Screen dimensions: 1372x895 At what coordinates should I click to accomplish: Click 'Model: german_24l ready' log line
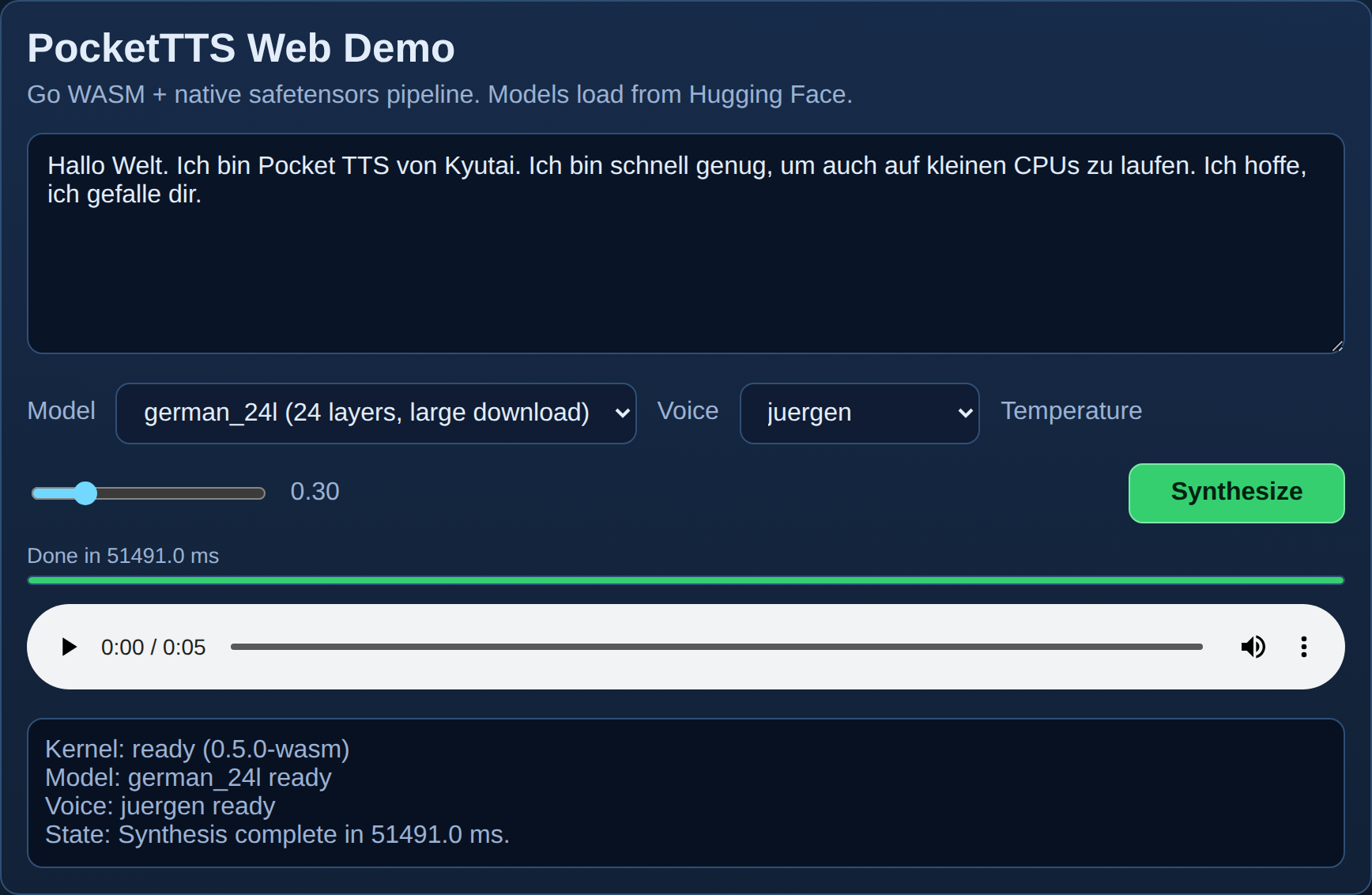(x=188, y=777)
